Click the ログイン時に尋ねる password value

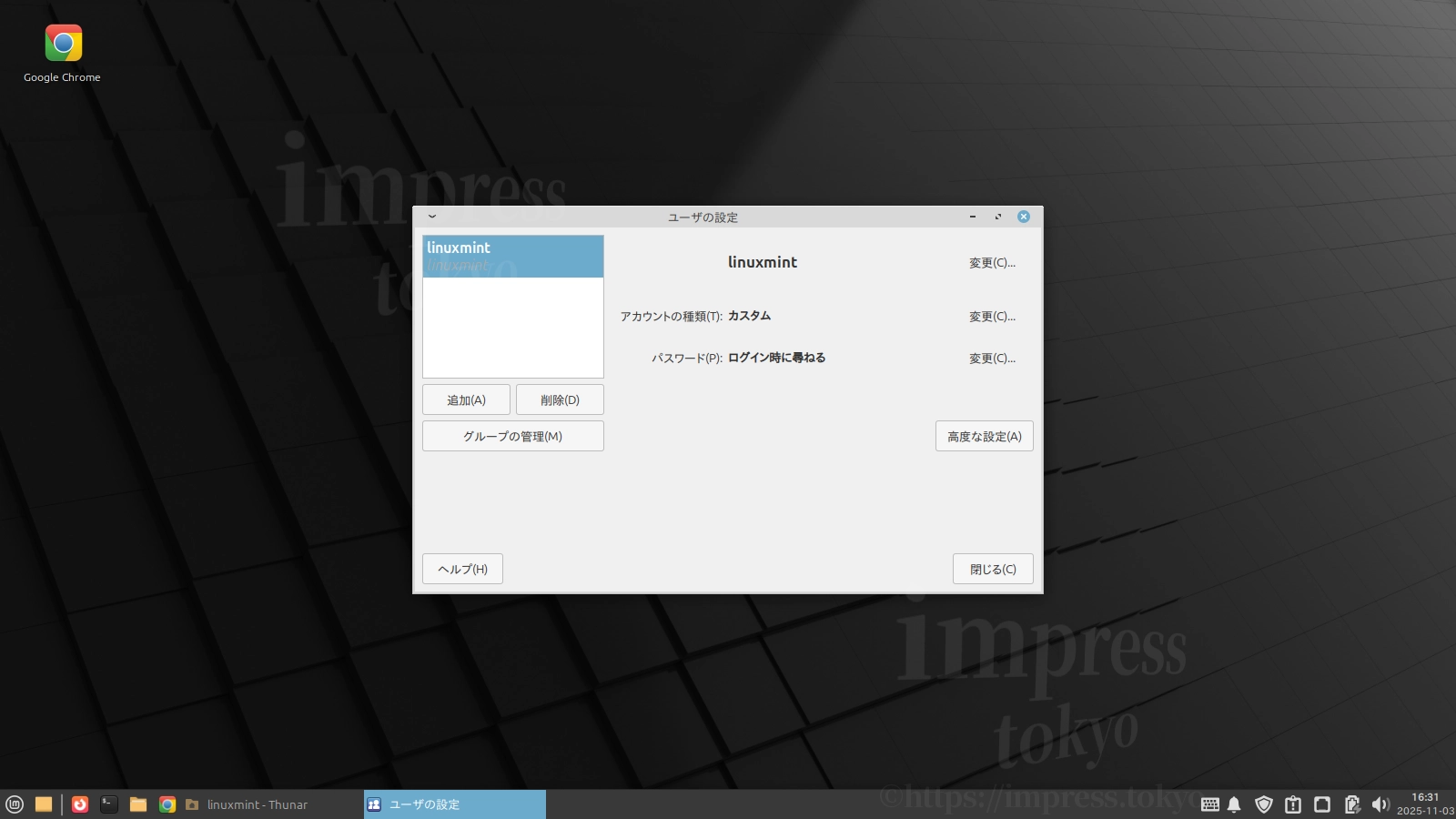click(x=776, y=358)
